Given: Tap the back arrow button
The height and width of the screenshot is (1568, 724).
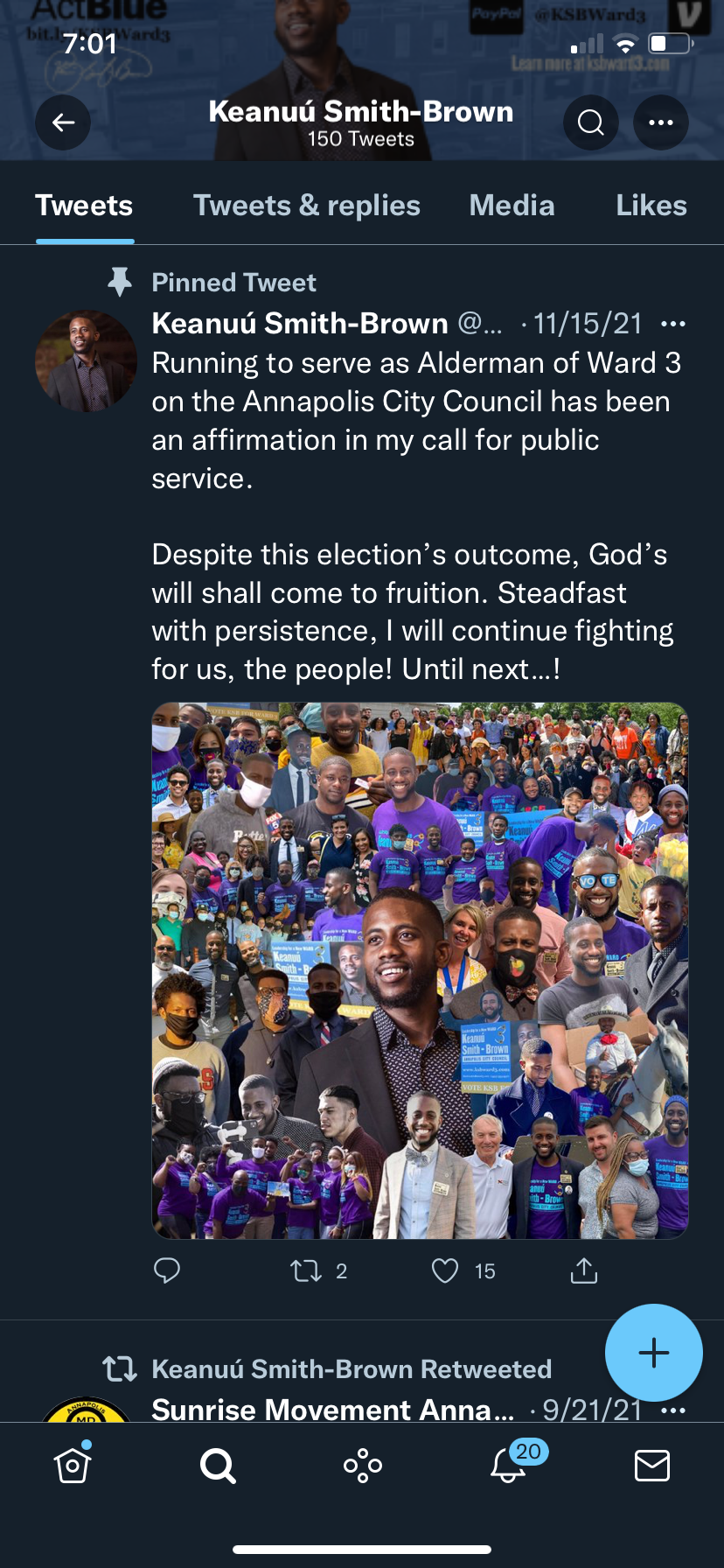Looking at the screenshot, I should (x=63, y=122).
